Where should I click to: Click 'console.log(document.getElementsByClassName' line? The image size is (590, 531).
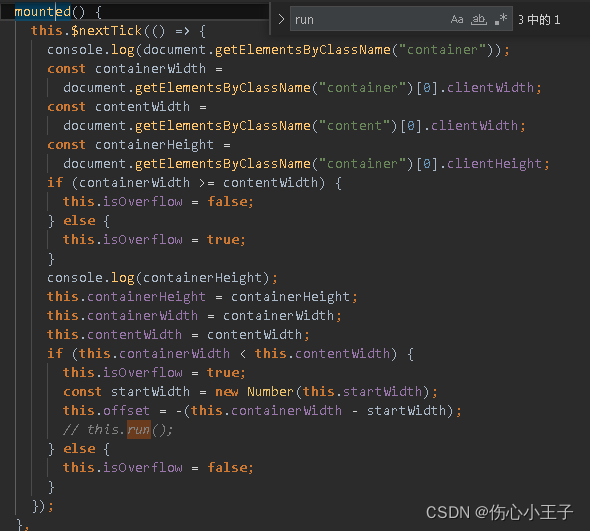pyautogui.click(x=278, y=50)
